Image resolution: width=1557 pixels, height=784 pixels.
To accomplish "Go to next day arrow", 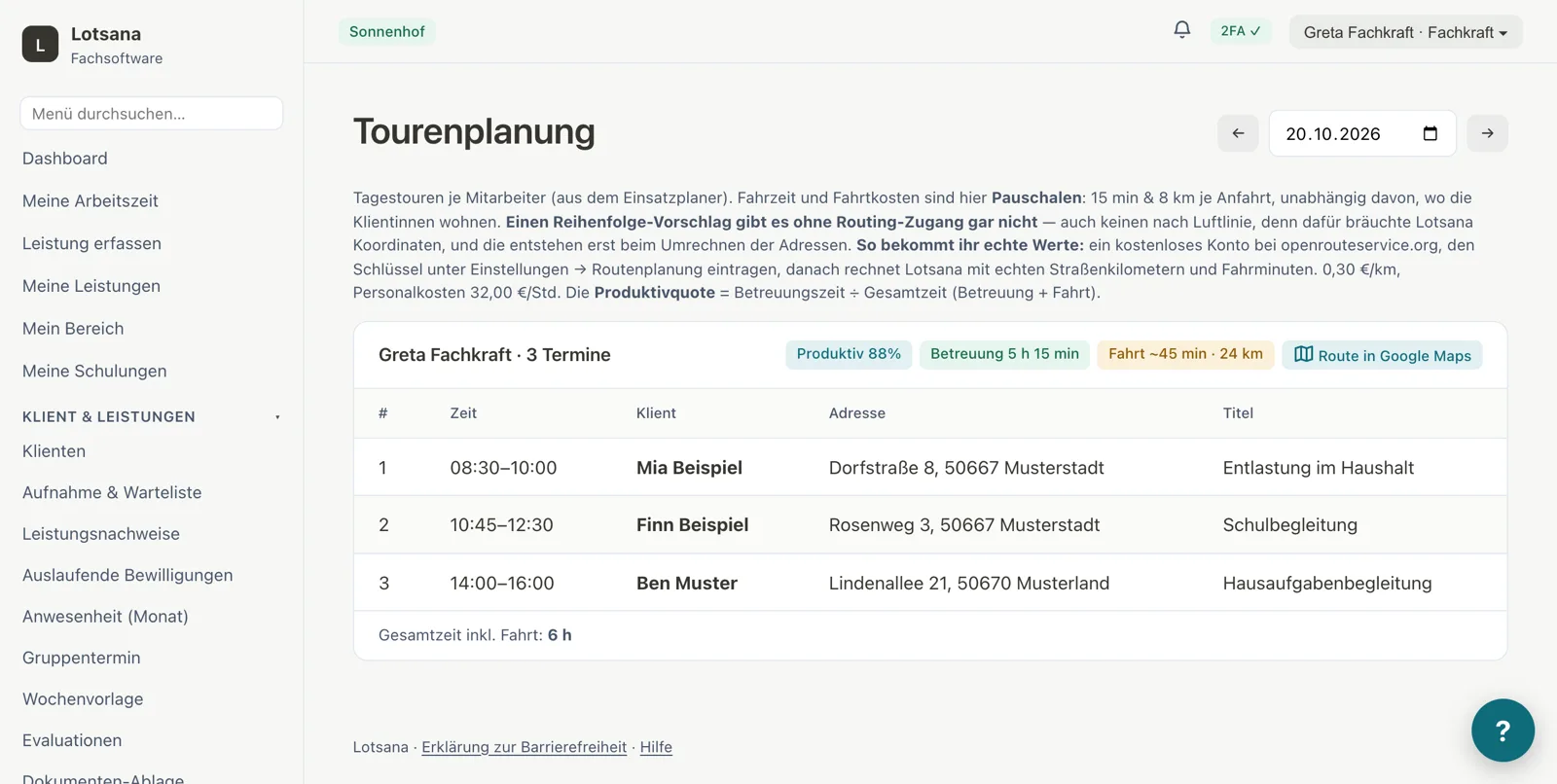I will tap(1488, 133).
